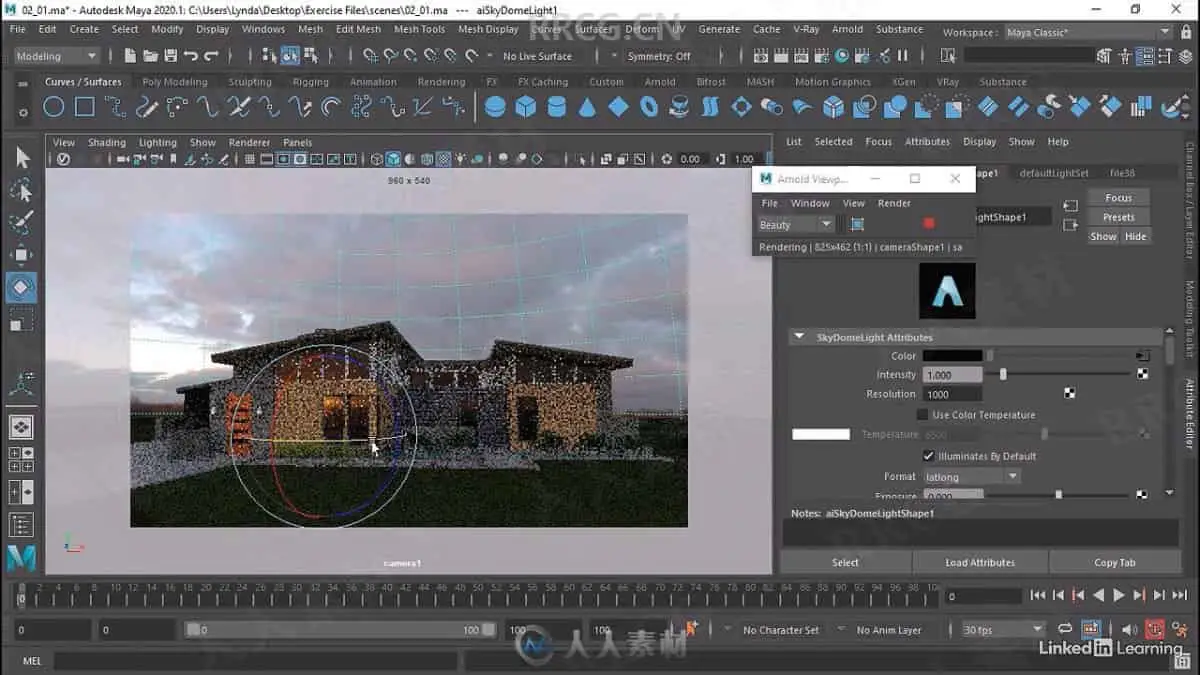
Task: Switch to the Poly Modeling shelf tab
Action: click(175, 82)
